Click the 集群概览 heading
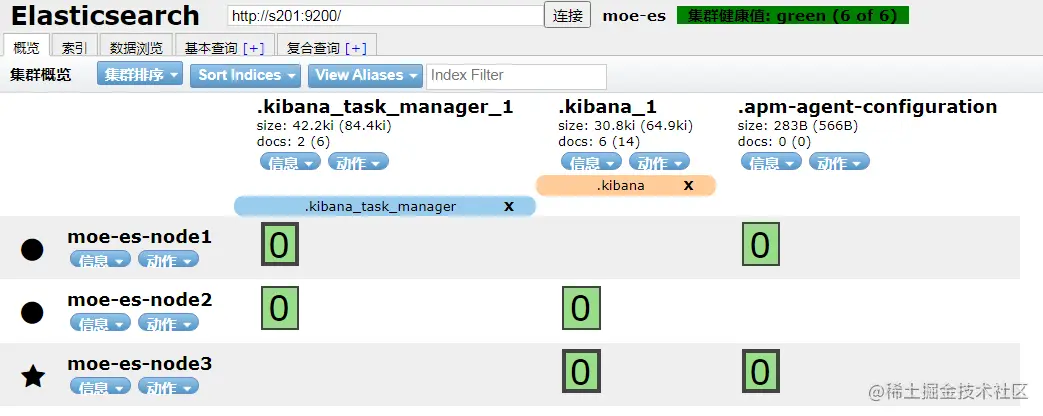 41,75
